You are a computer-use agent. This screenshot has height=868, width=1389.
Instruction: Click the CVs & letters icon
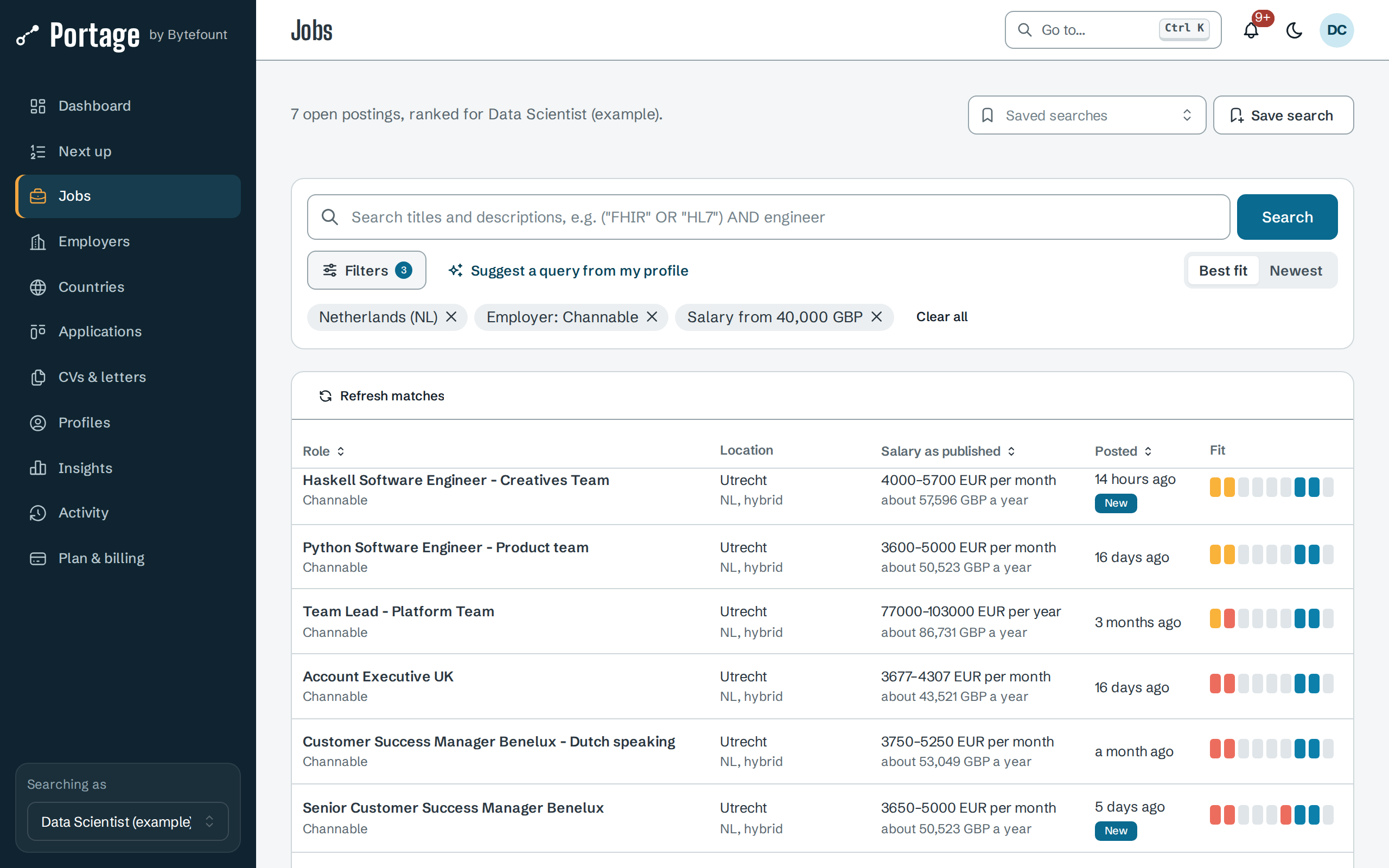38,377
